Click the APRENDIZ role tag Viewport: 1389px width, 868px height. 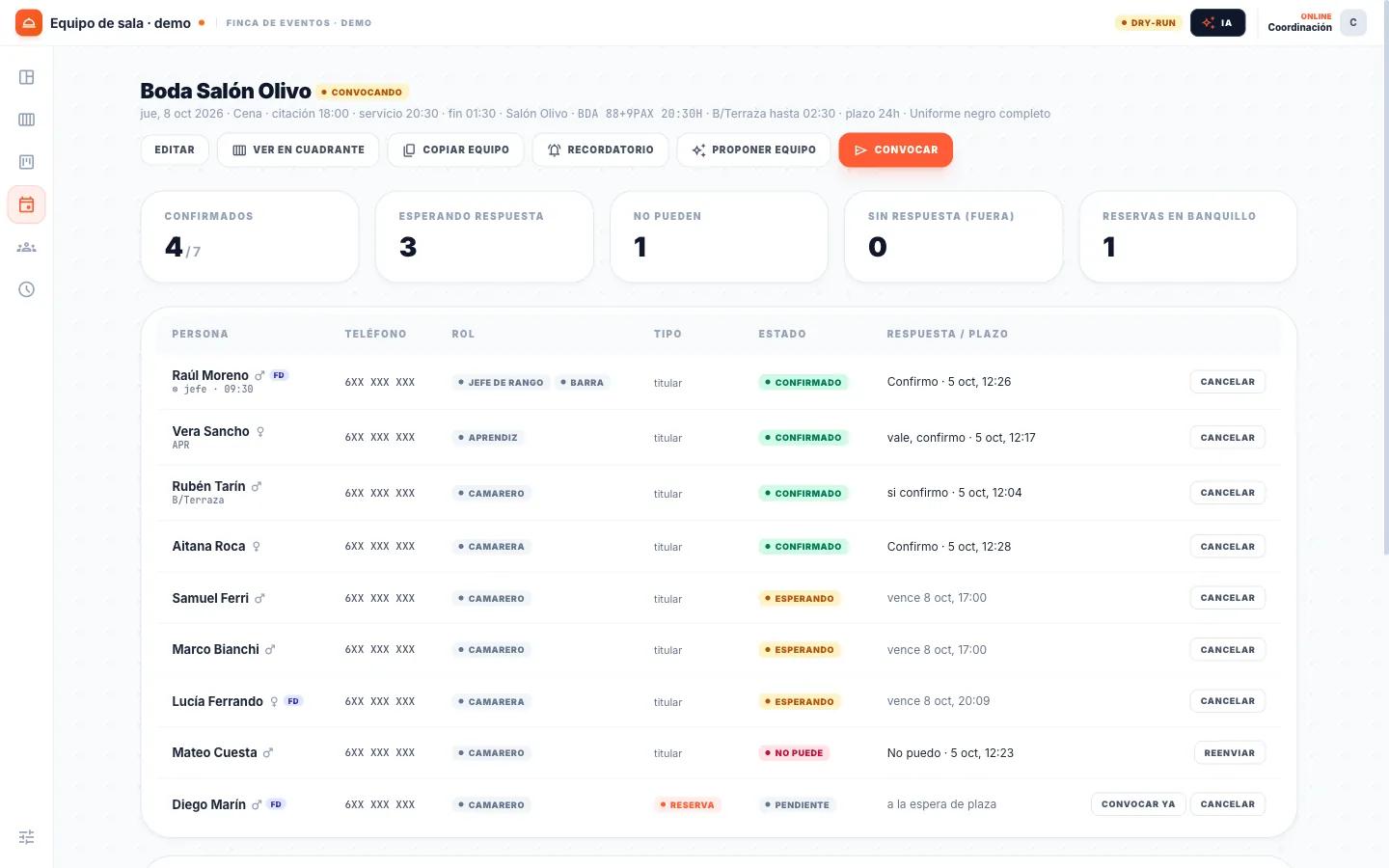488,438
